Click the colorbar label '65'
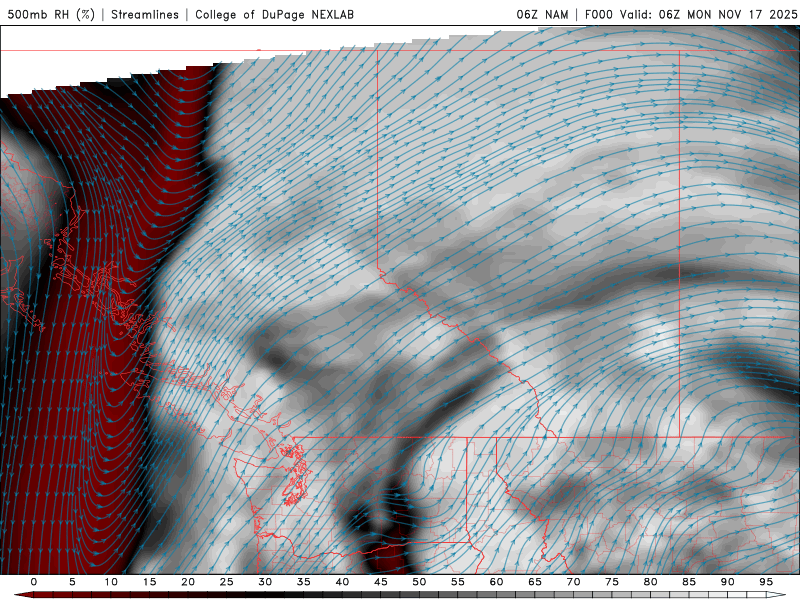Screen dimensions: 800x600 [x=535, y=582]
